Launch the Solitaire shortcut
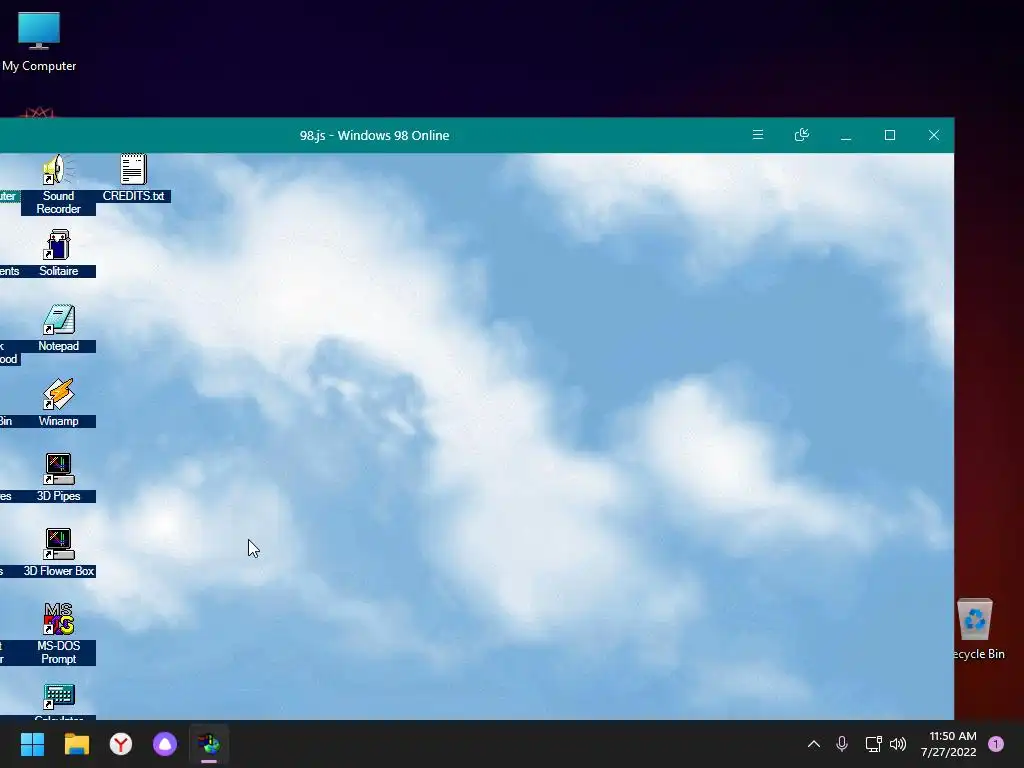The height and width of the screenshot is (768, 1024). tap(58, 253)
